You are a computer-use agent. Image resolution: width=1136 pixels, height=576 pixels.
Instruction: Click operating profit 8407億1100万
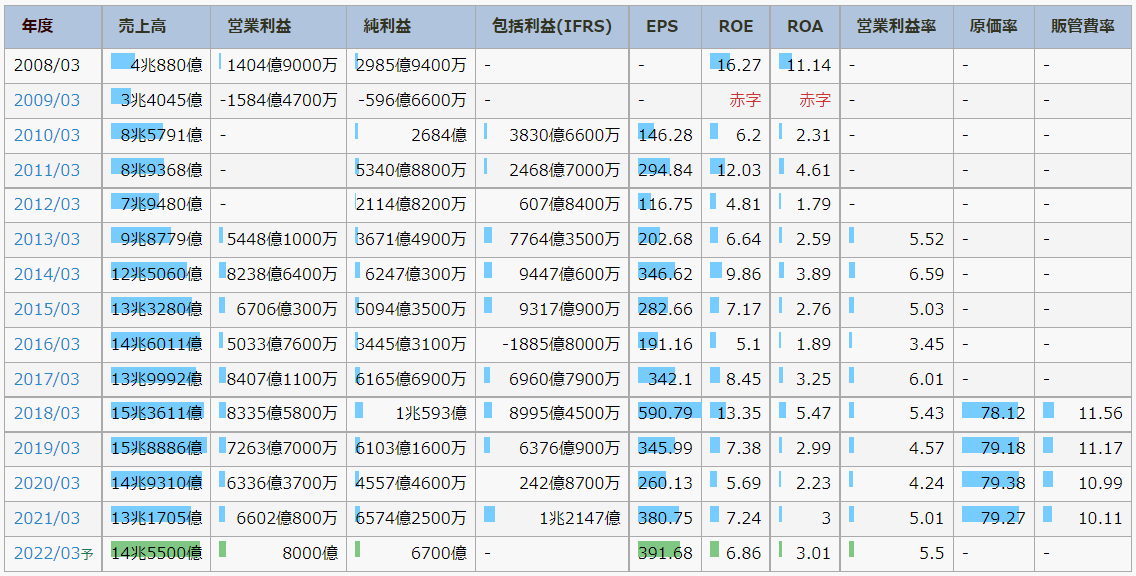(282, 379)
